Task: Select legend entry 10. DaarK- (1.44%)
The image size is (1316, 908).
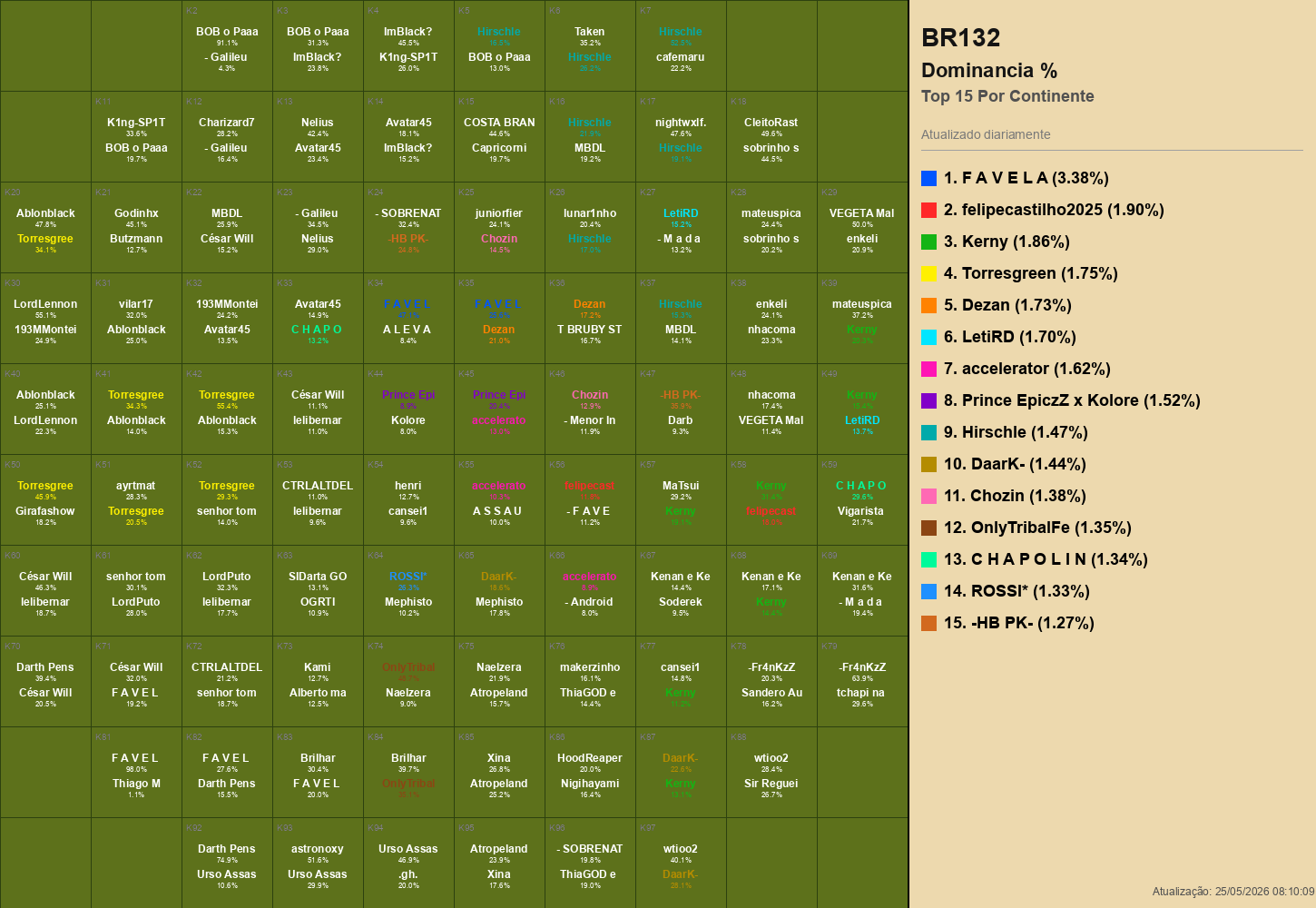Action: point(1004,464)
